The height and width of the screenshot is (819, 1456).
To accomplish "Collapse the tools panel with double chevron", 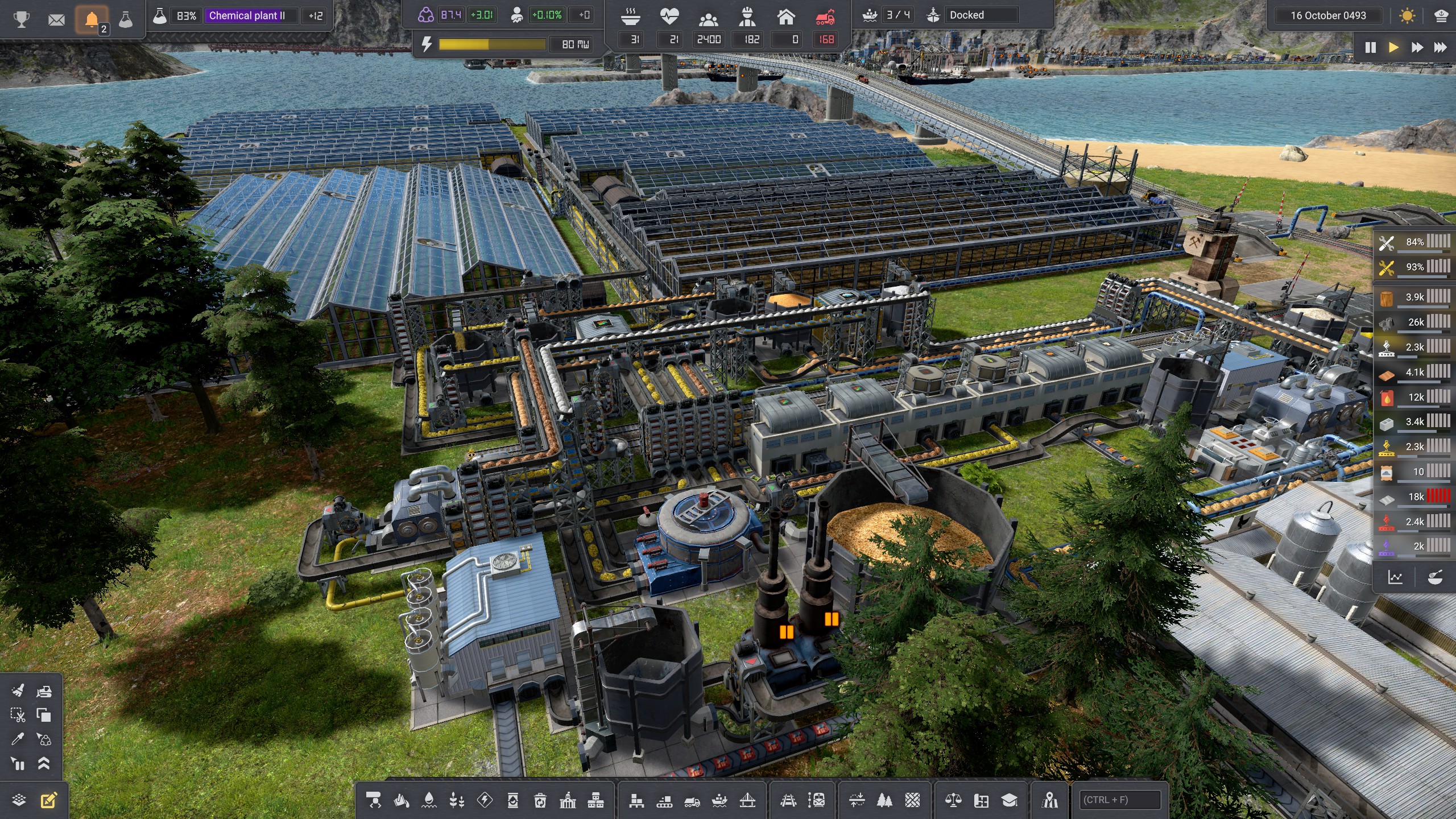I will point(44,763).
